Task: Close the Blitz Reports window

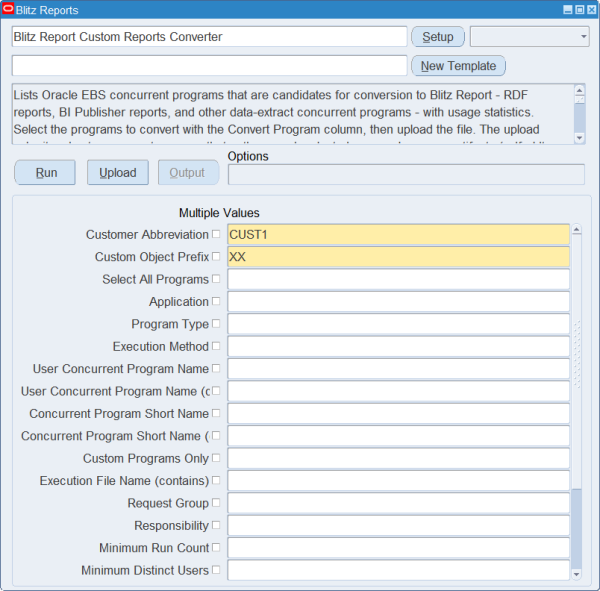Action: (592, 10)
